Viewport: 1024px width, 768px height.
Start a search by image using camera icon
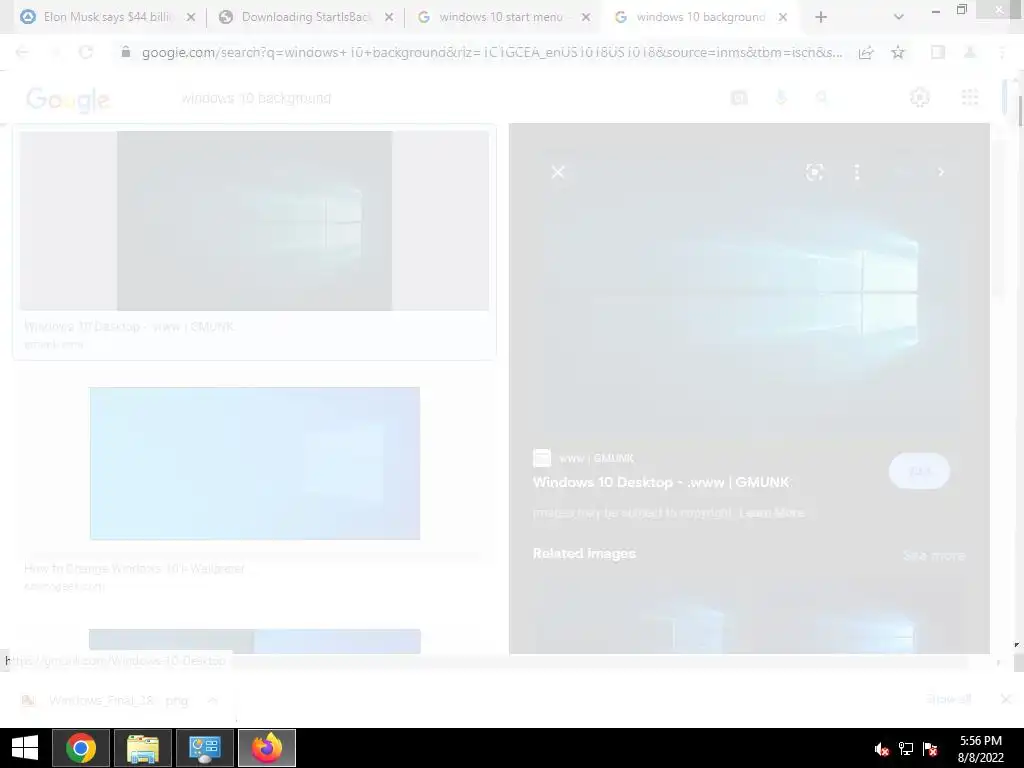[x=739, y=98]
